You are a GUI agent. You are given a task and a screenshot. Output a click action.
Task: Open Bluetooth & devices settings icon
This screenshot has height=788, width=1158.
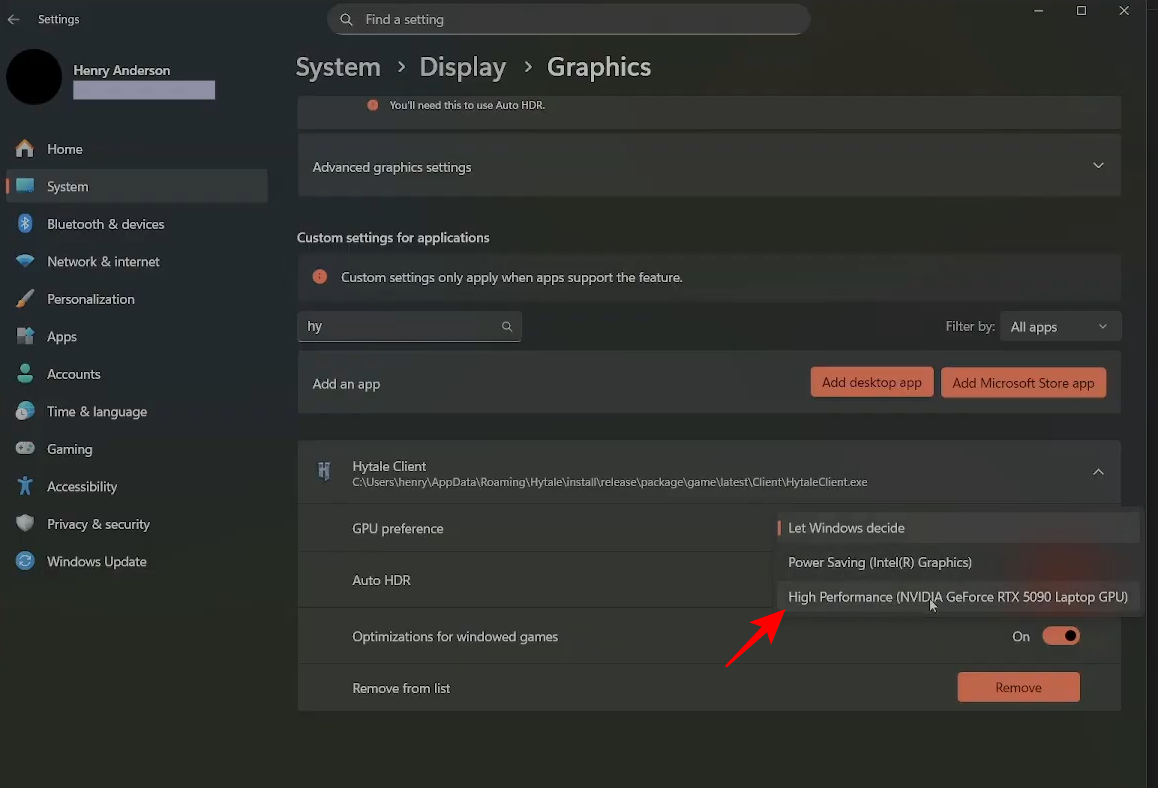pos(25,224)
